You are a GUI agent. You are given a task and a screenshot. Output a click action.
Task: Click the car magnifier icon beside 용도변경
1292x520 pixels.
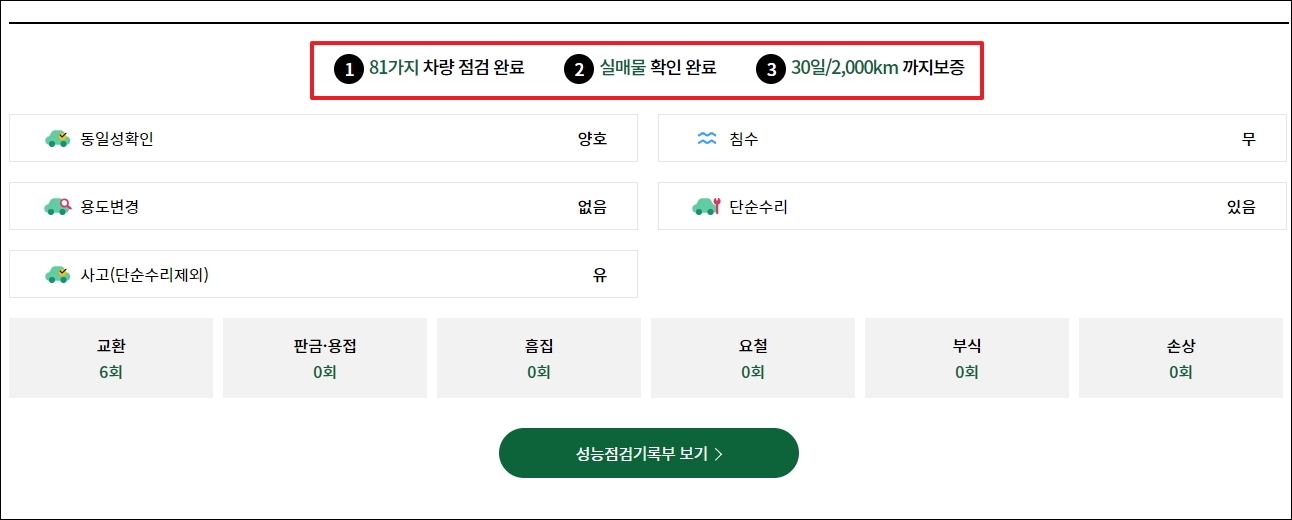(x=58, y=207)
